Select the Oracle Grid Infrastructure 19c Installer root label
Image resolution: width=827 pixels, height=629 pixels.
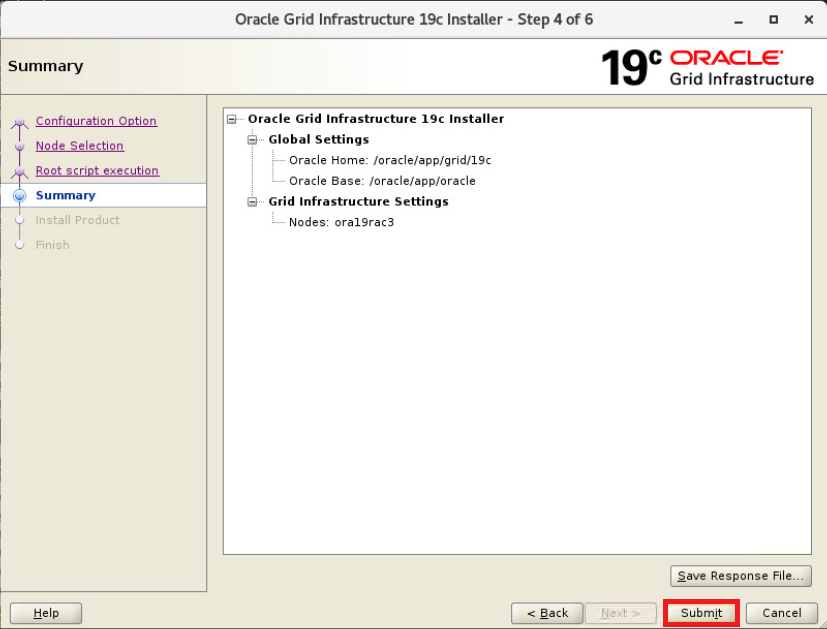[x=376, y=119]
